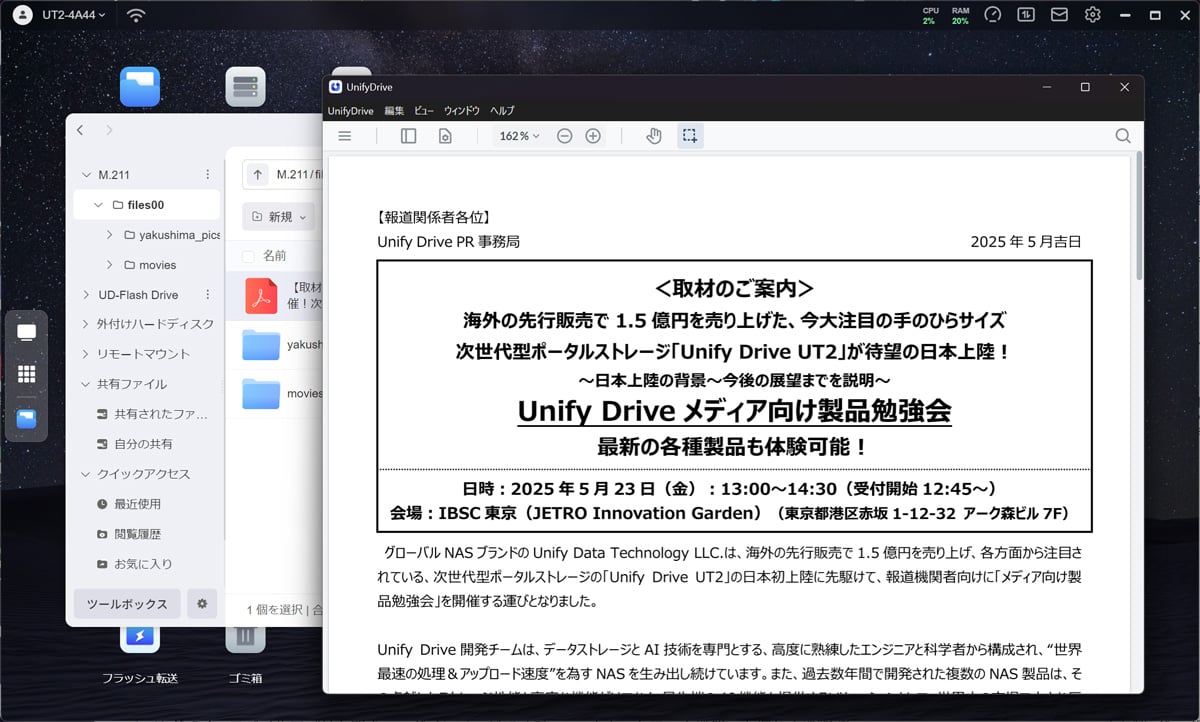Select the files00 folder in the sidebar tree

tap(147, 205)
